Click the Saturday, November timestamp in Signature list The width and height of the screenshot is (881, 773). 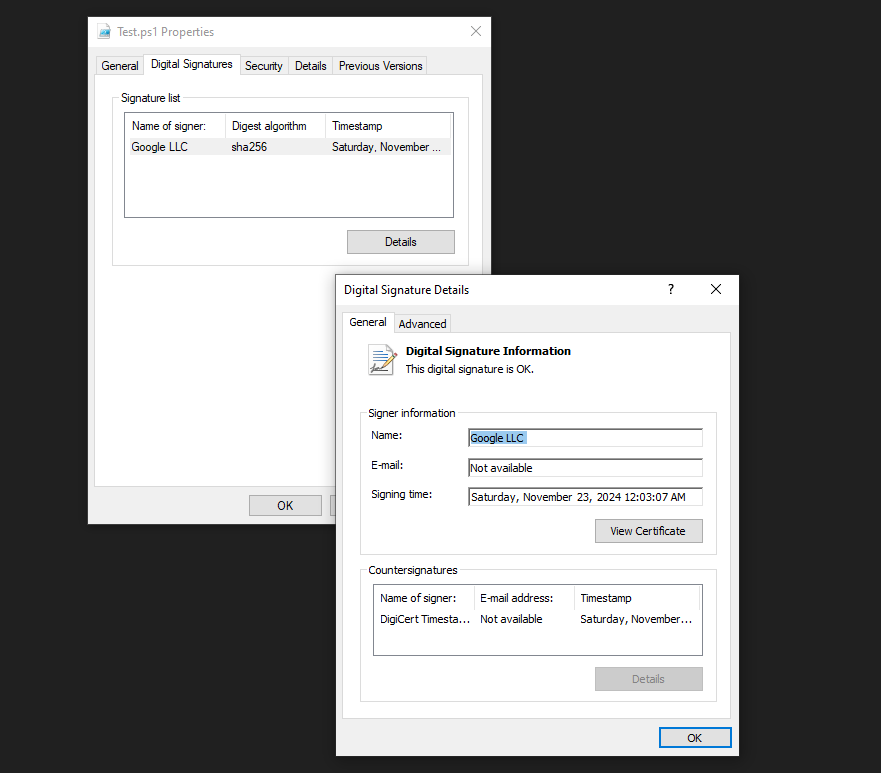tap(386, 147)
